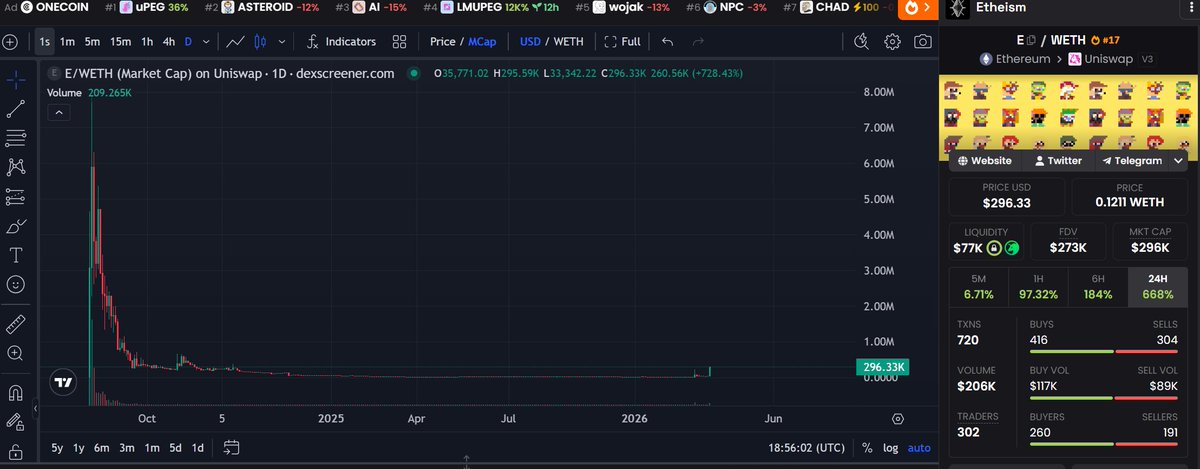Viewport: 1200px width, 469px height.
Task: Open the multi-chart layout grid
Action: tap(400, 42)
